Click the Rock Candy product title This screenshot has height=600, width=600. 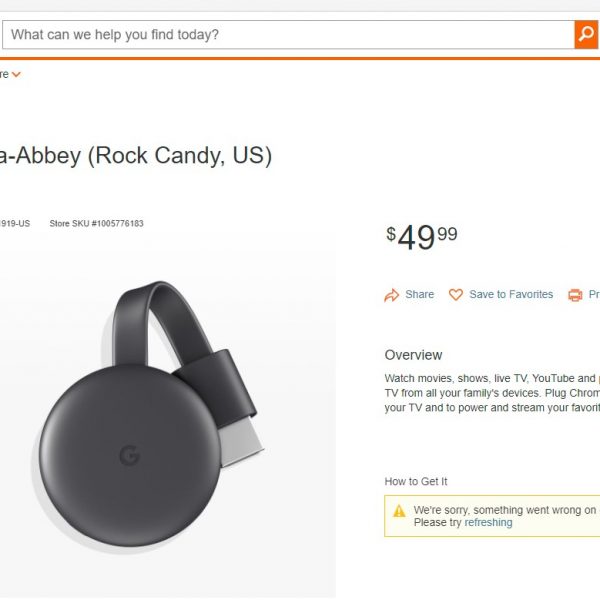(x=136, y=157)
